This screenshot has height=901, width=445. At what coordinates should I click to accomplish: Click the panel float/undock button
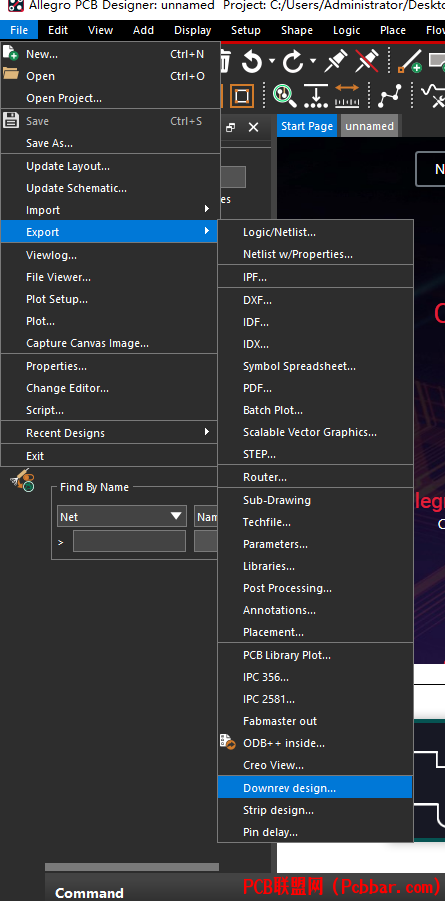tap(231, 127)
